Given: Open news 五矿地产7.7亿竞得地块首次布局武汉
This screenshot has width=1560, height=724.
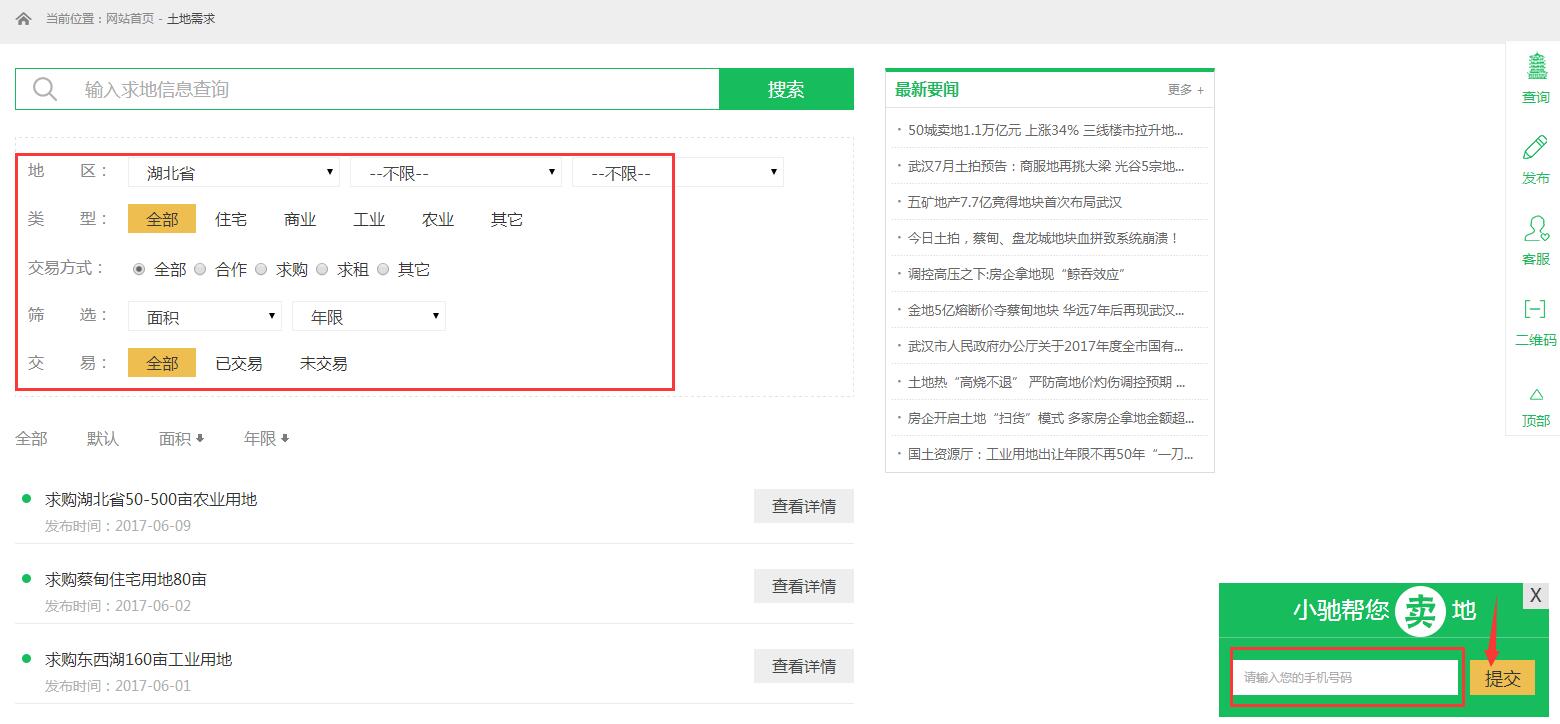Looking at the screenshot, I should [x=1015, y=202].
